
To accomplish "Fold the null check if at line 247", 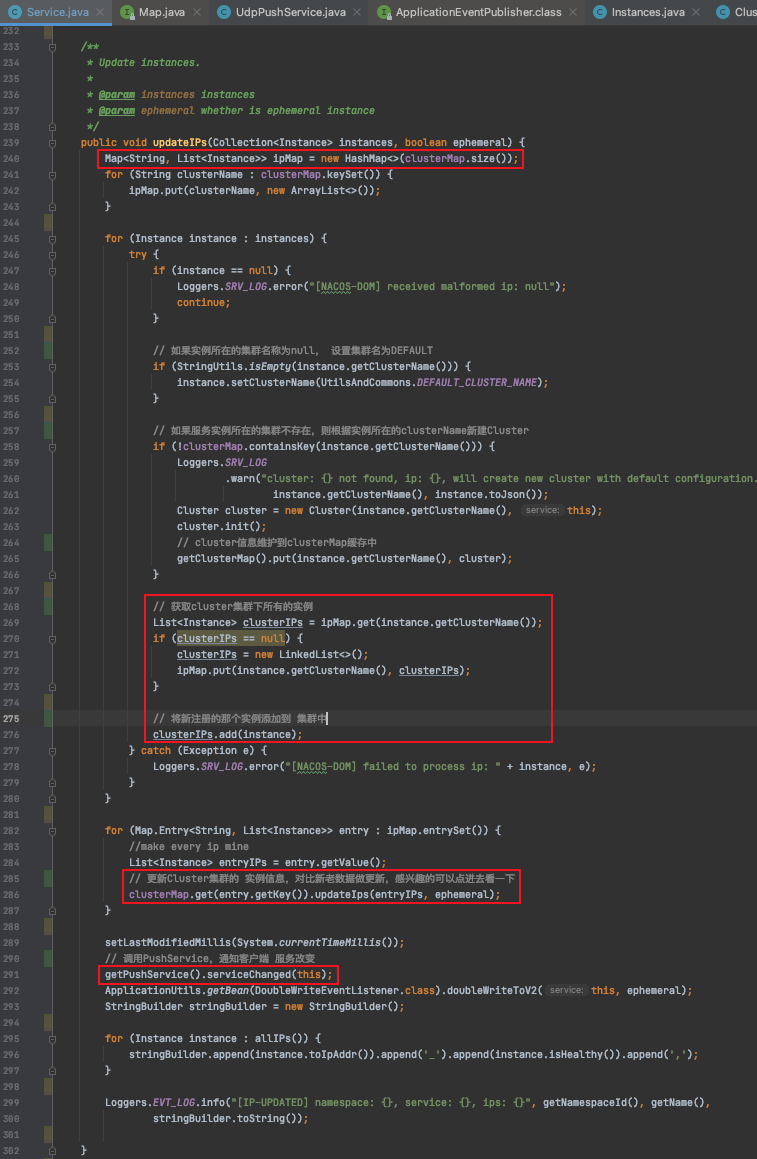I will (x=52, y=271).
